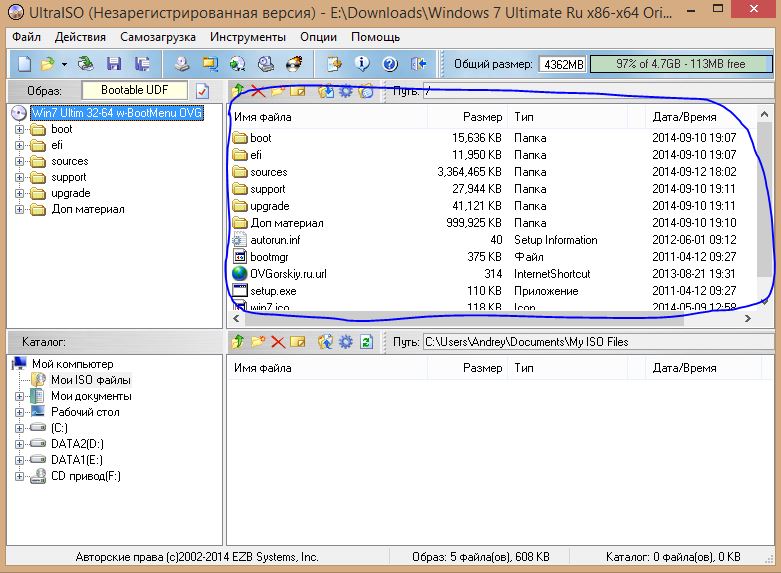Expand the efi folder tree node
Screen dimensions: 781x573
click(19, 145)
